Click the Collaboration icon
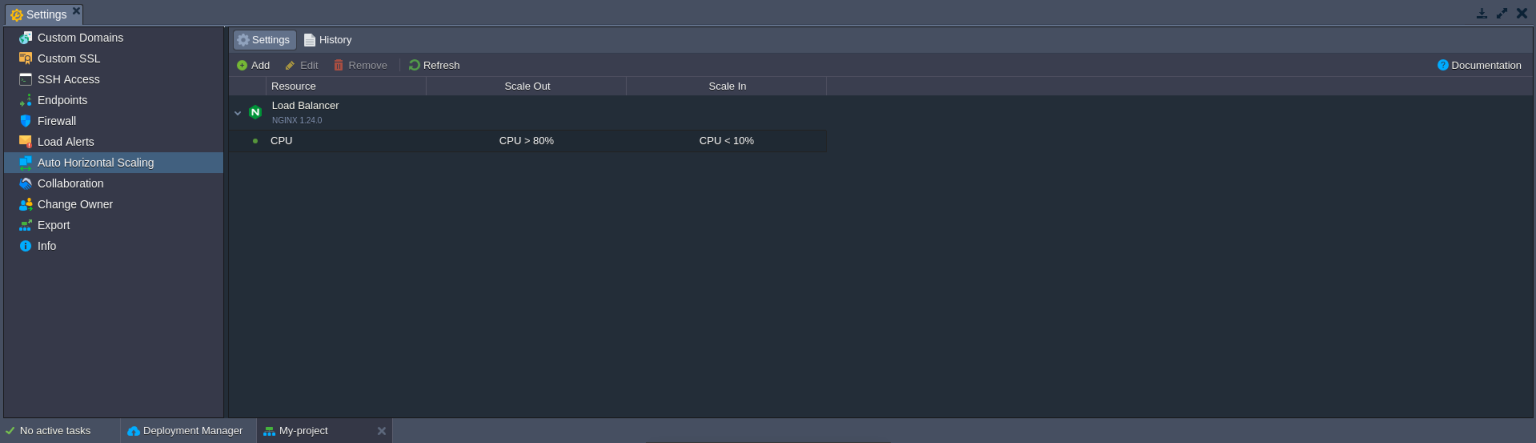The height and width of the screenshot is (443, 1536). [x=25, y=183]
